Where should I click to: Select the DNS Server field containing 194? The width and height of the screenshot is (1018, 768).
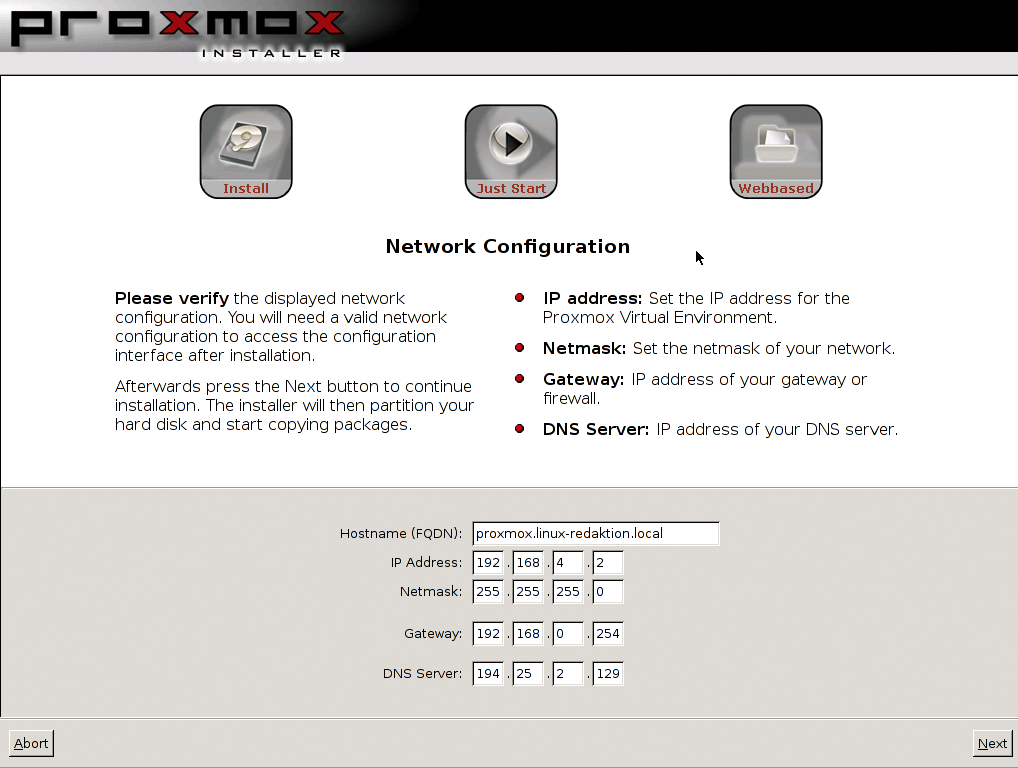tap(487, 673)
